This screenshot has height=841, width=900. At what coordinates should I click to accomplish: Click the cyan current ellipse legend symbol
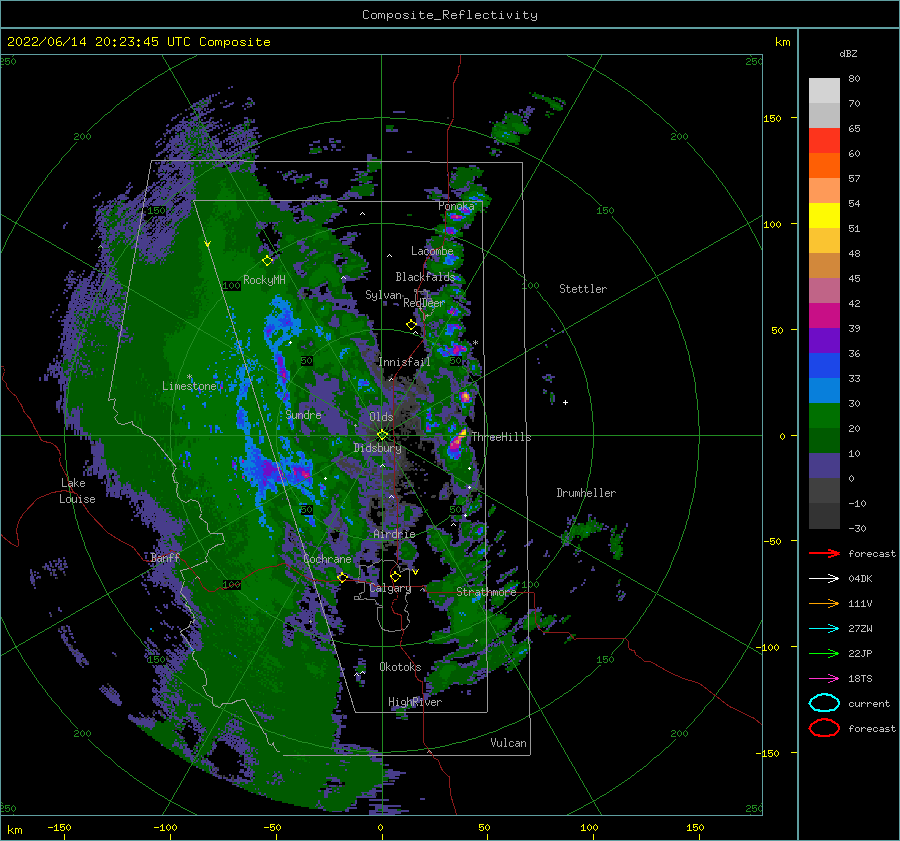[x=824, y=703]
